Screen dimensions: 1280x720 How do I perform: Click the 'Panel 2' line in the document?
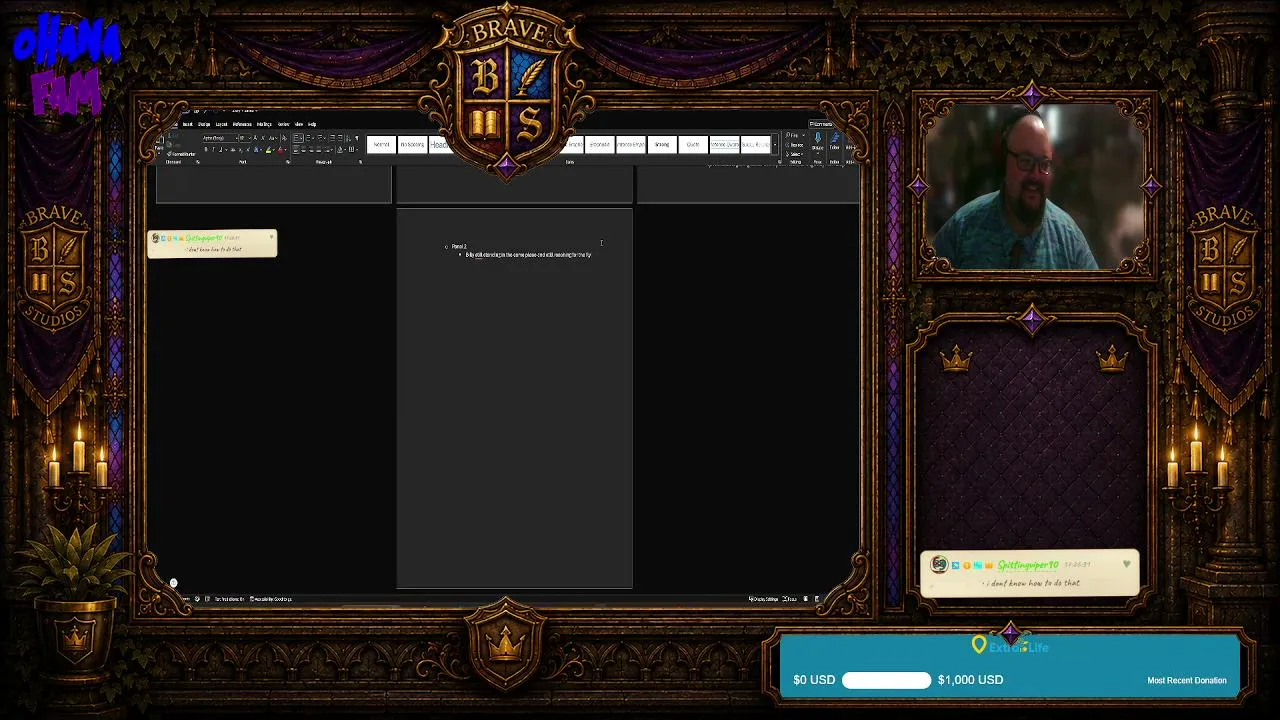click(459, 246)
